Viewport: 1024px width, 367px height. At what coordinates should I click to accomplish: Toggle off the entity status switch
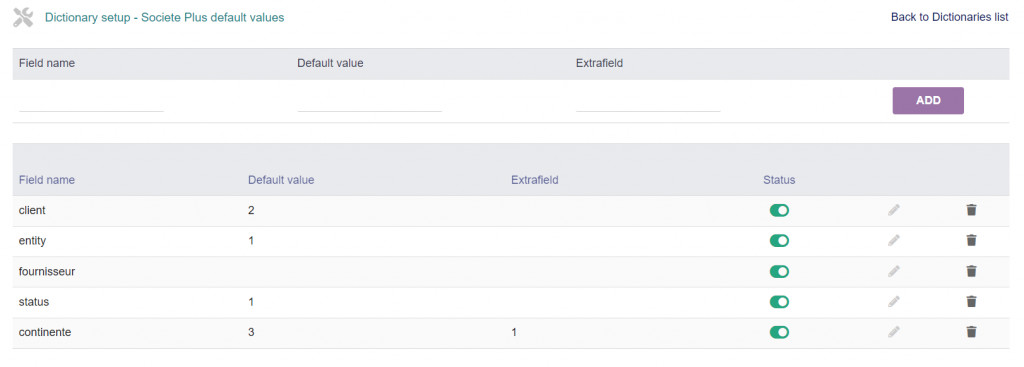(x=779, y=240)
